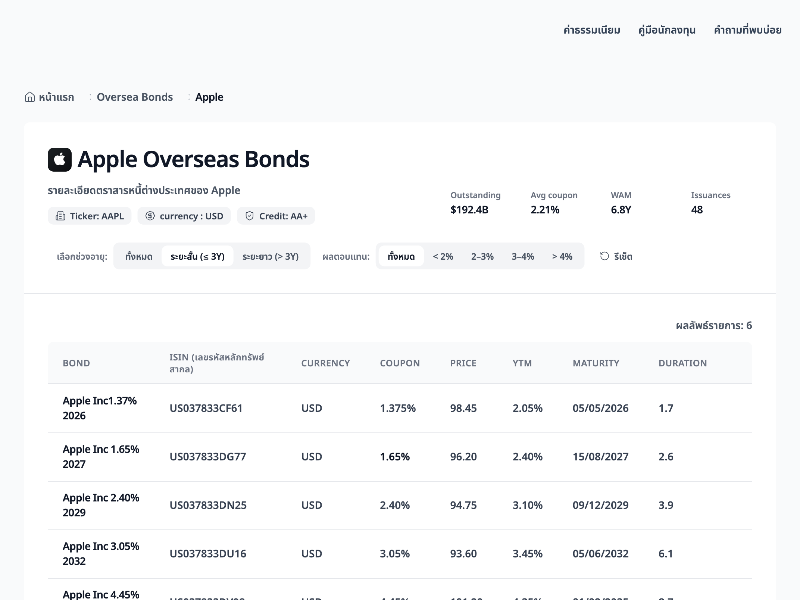Screen dimensions: 800x600
Task: Click the reset arrow icon
Action: (x=604, y=256)
